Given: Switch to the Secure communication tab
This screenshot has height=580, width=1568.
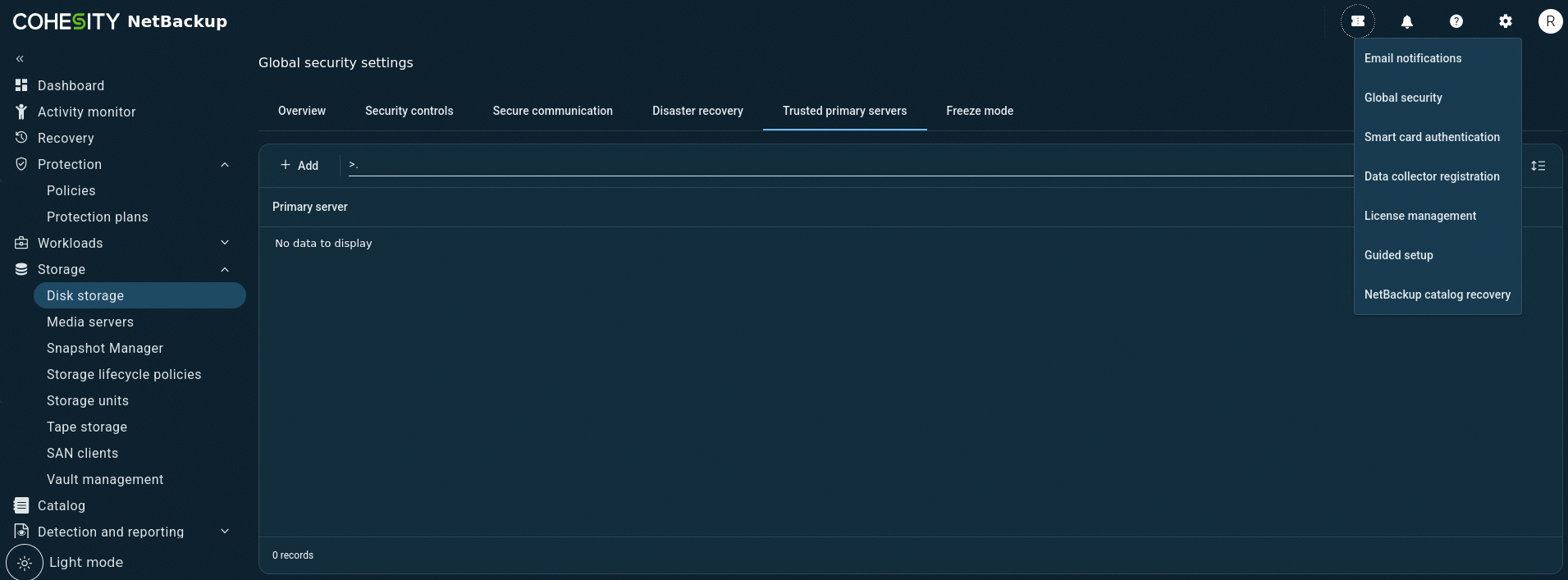Looking at the screenshot, I should pyautogui.click(x=553, y=111).
